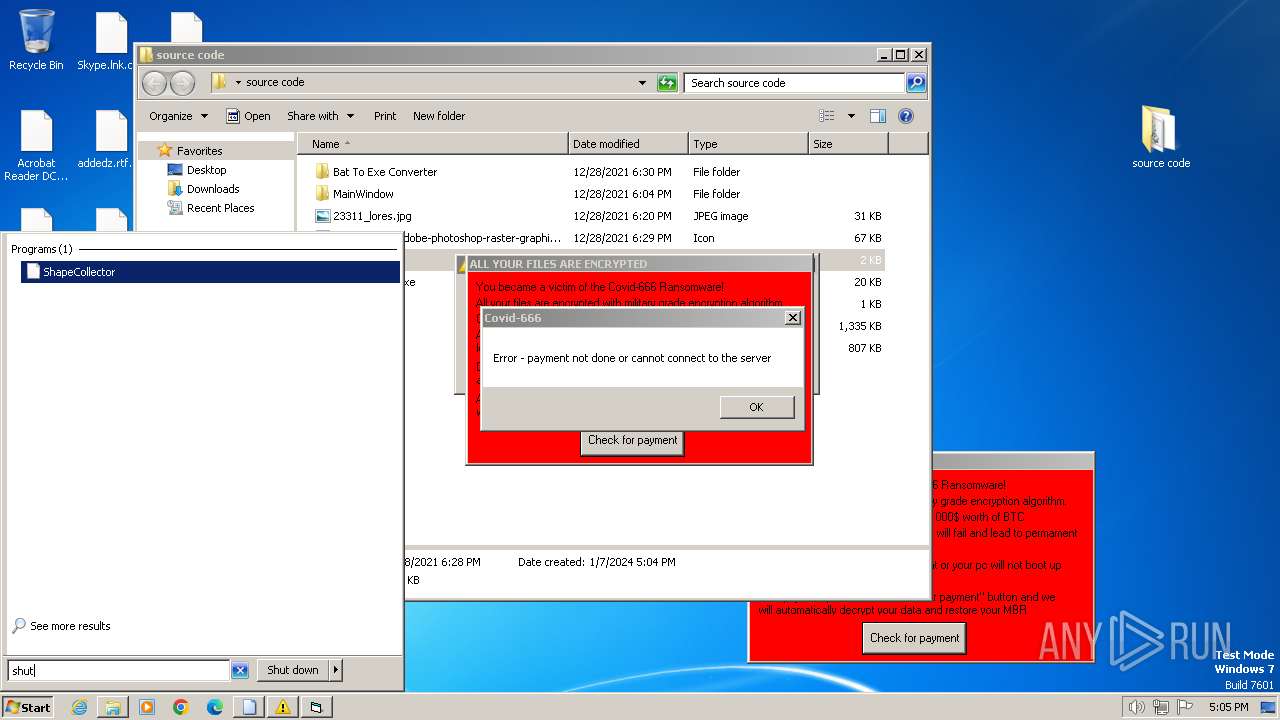Viewport: 1280px width, 720px height.
Task: Click the green refresh button beside address bar
Action: 667,83
